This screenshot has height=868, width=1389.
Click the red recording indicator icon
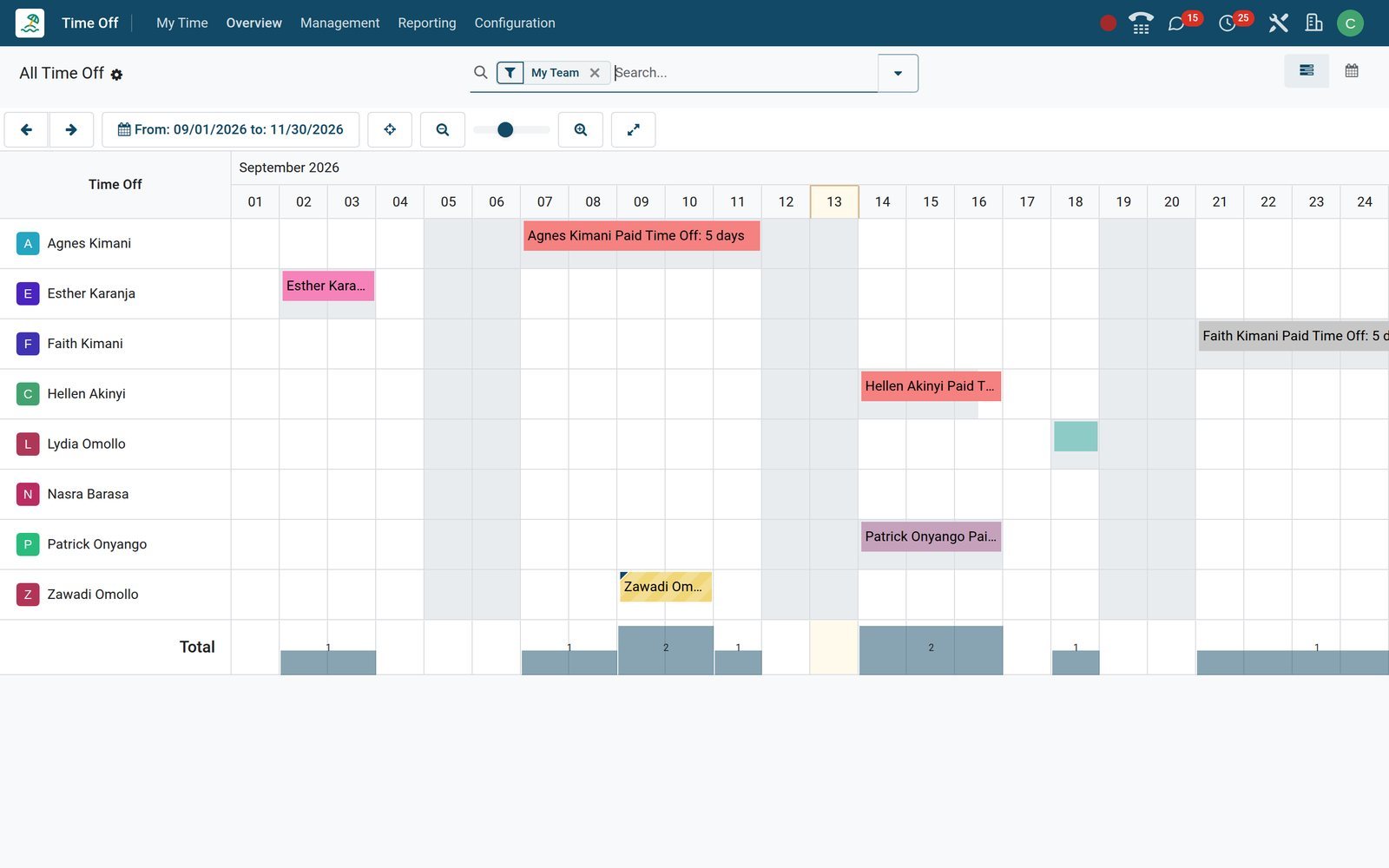pyautogui.click(x=1108, y=23)
